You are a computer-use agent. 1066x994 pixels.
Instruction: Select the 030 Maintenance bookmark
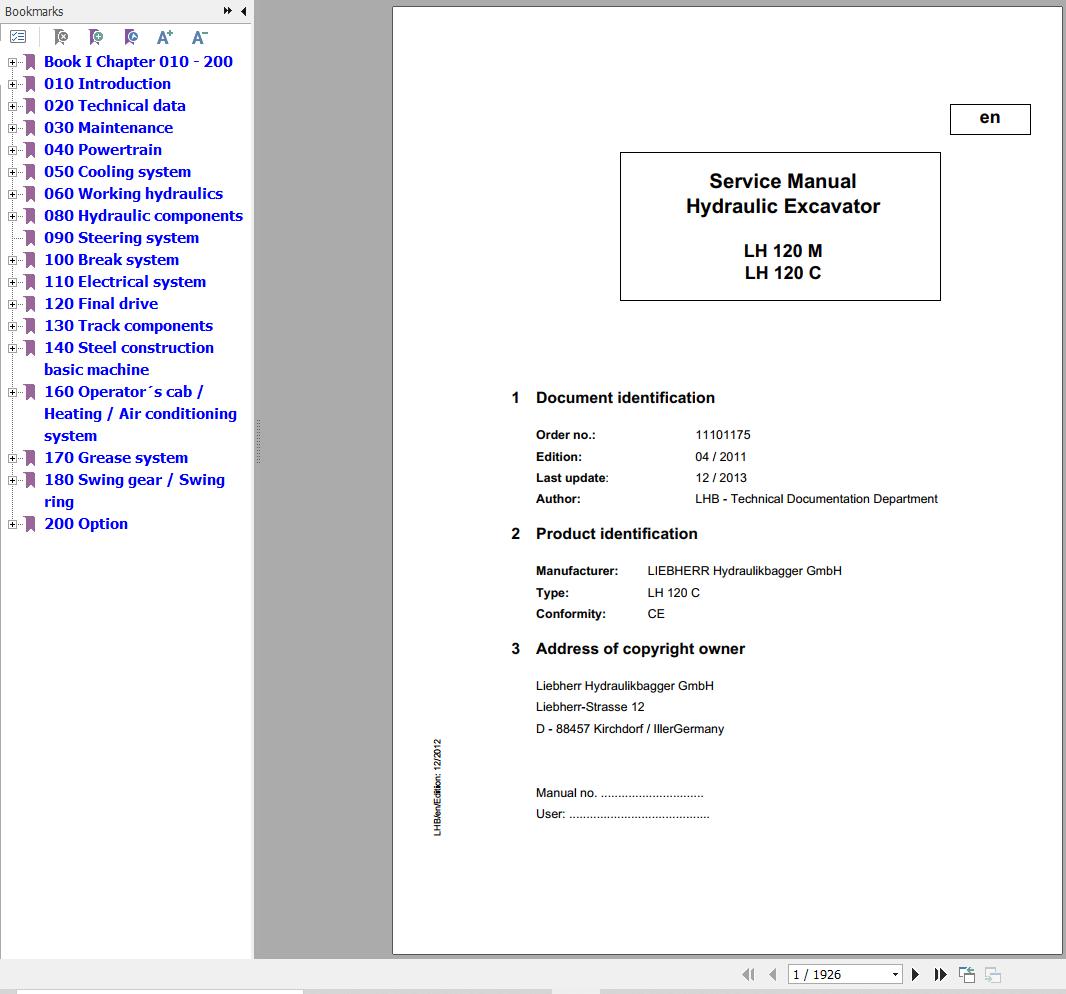(109, 128)
